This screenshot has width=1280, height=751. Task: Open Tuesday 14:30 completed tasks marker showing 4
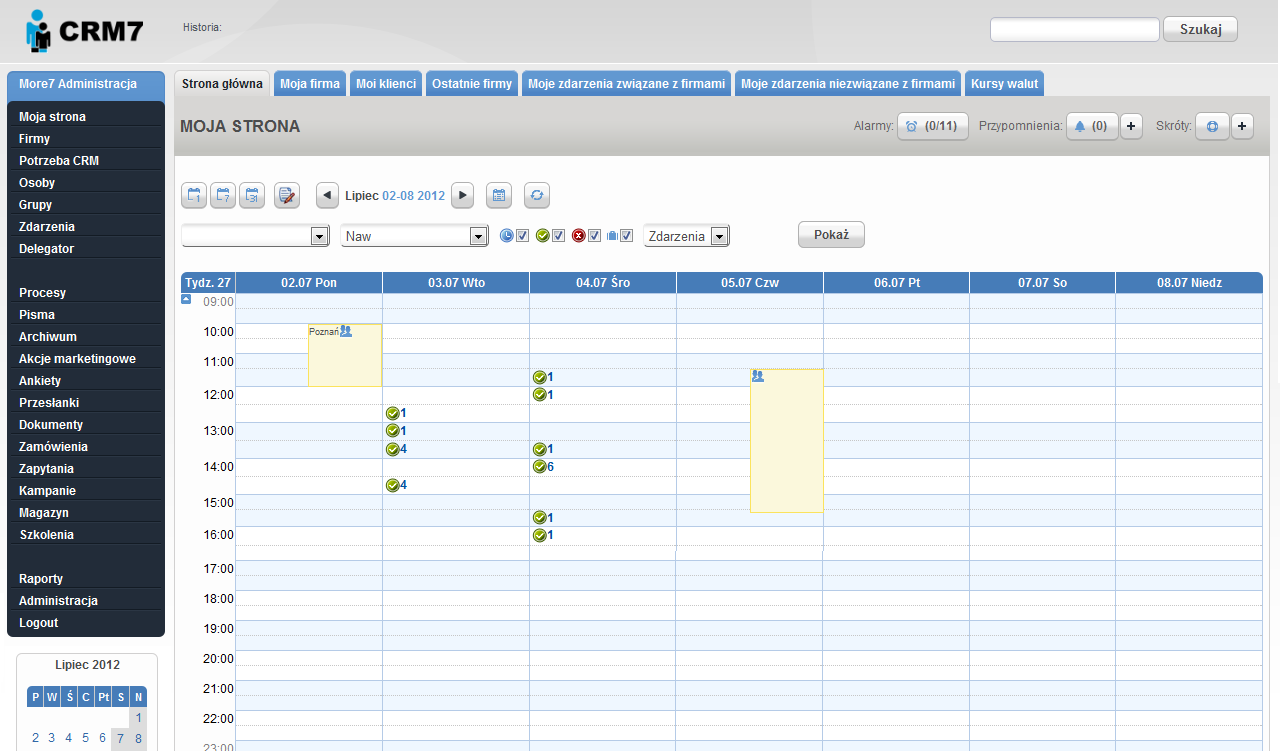(397, 485)
